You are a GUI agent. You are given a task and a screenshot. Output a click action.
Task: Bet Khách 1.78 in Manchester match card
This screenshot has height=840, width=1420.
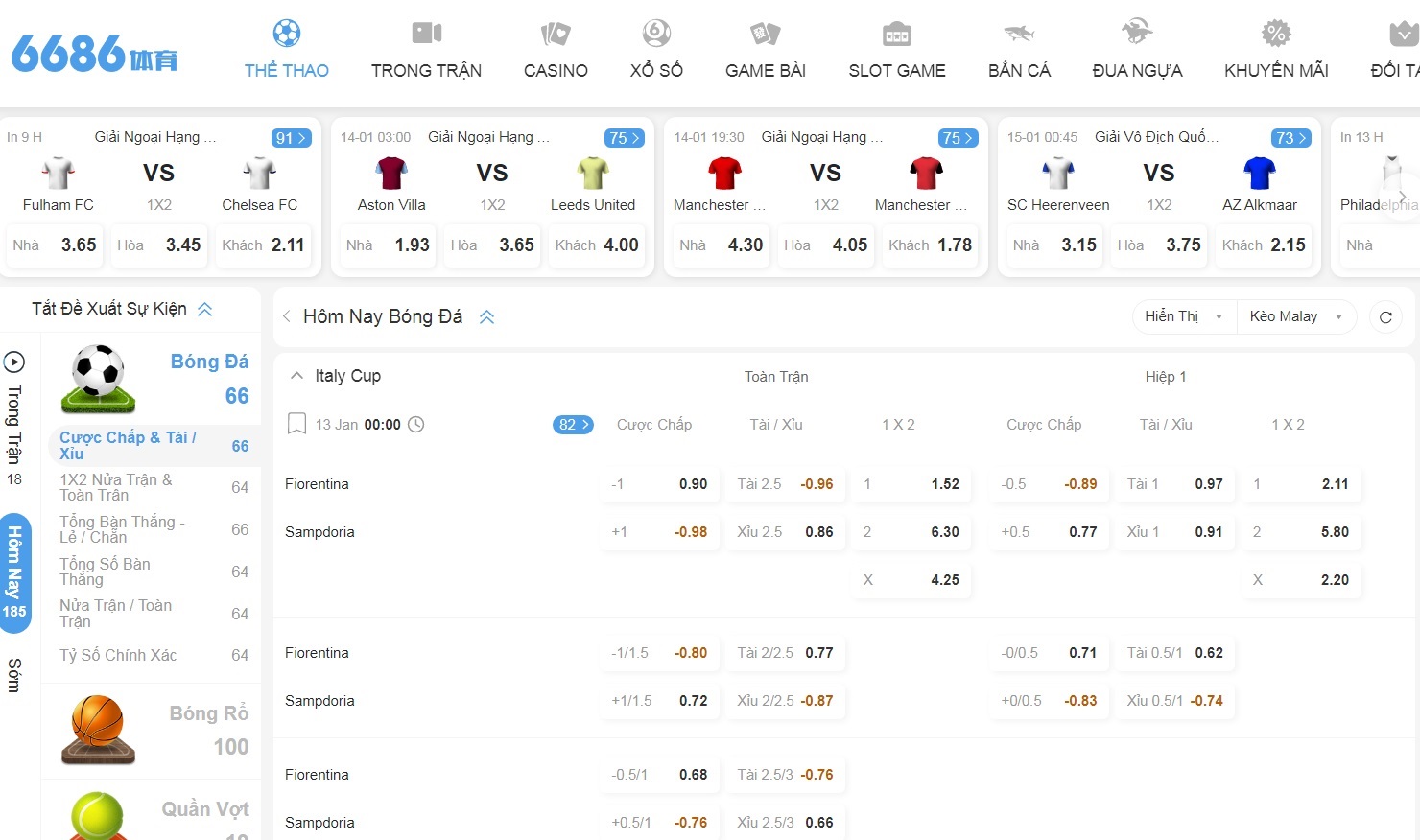(x=931, y=245)
